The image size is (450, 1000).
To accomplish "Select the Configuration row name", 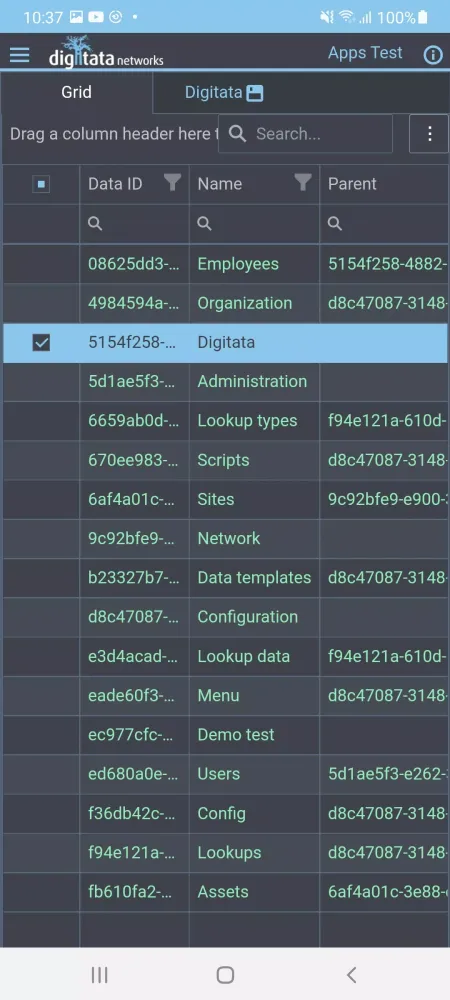I will pos(248,617).
